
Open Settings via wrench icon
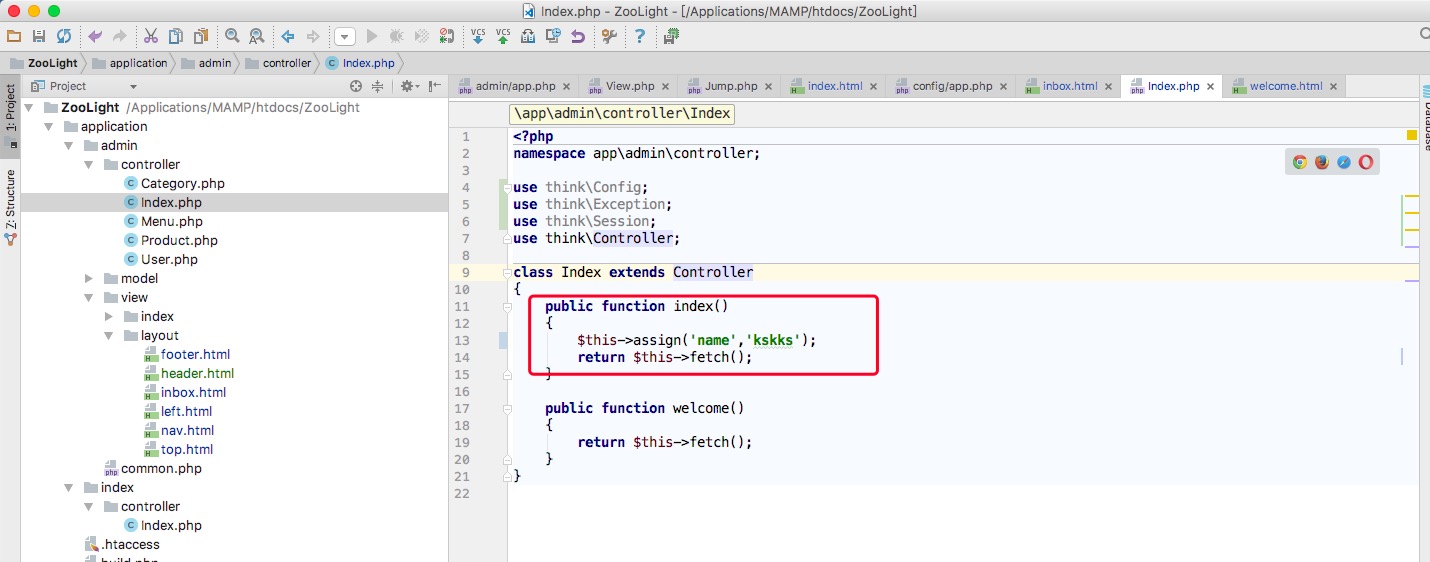pyautogui.click(x=608, y=36)
